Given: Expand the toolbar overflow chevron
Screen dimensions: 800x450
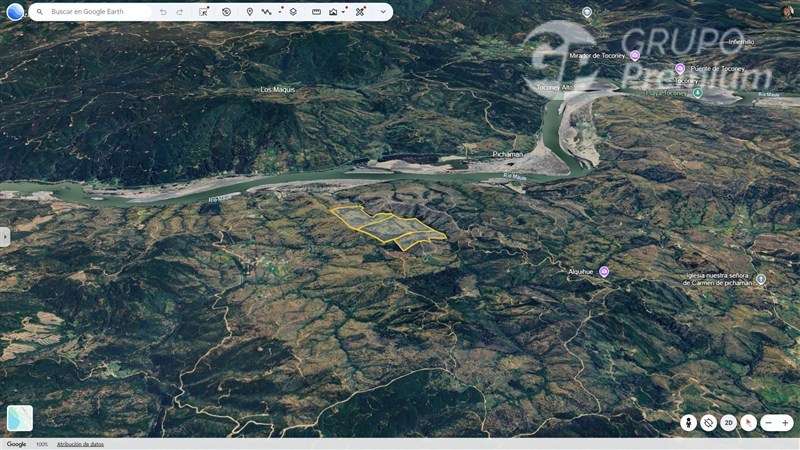Looking at the screenshot, I should (x=383, y=12).
